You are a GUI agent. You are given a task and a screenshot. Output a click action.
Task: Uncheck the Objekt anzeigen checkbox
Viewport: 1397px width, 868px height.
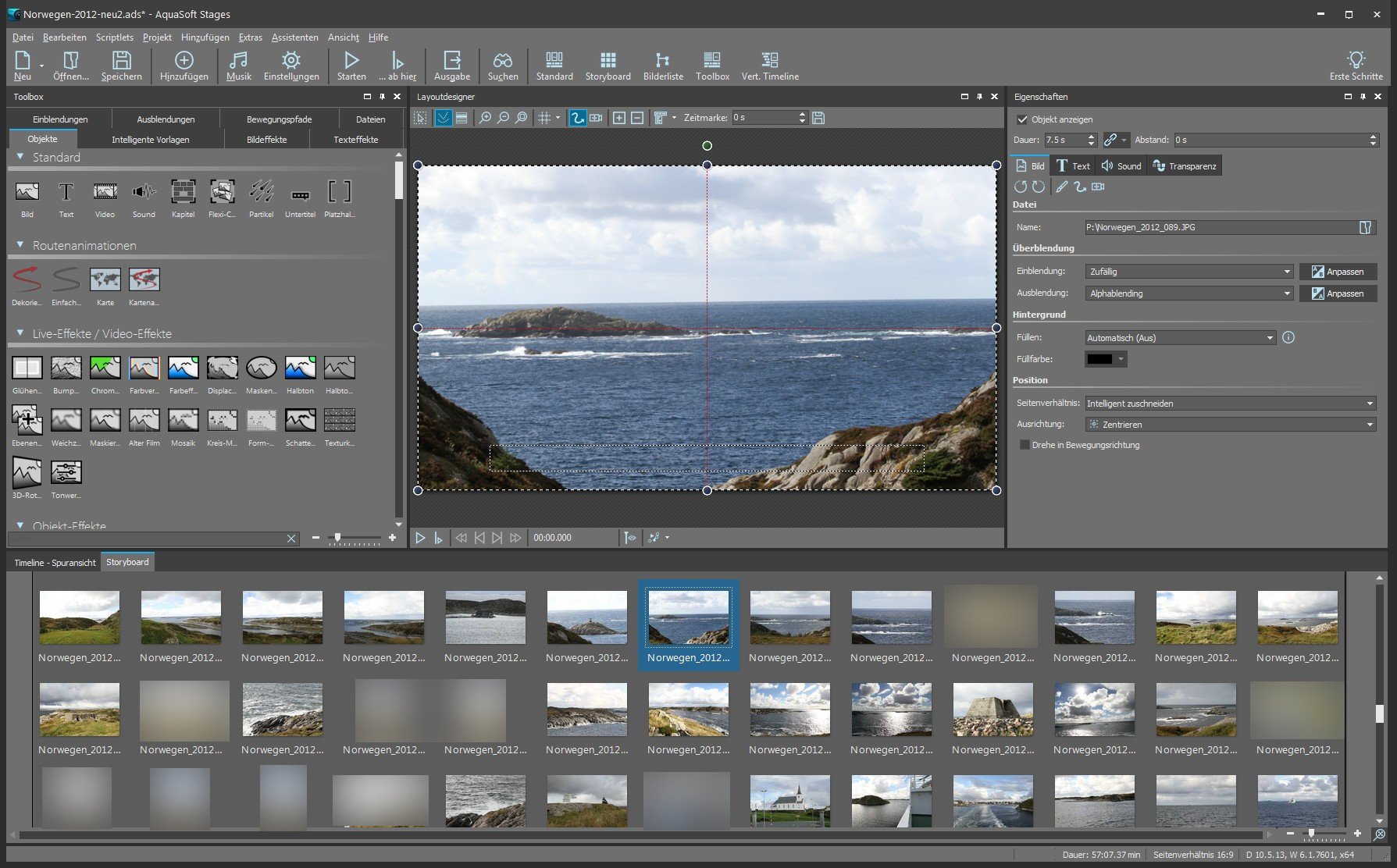(1022, 119)
